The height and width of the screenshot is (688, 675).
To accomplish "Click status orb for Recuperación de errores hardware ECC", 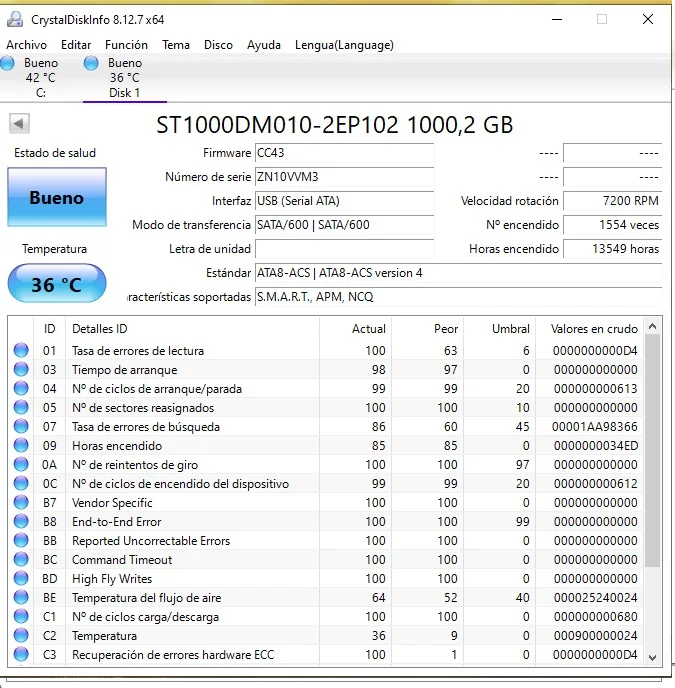I will point(21,654).
